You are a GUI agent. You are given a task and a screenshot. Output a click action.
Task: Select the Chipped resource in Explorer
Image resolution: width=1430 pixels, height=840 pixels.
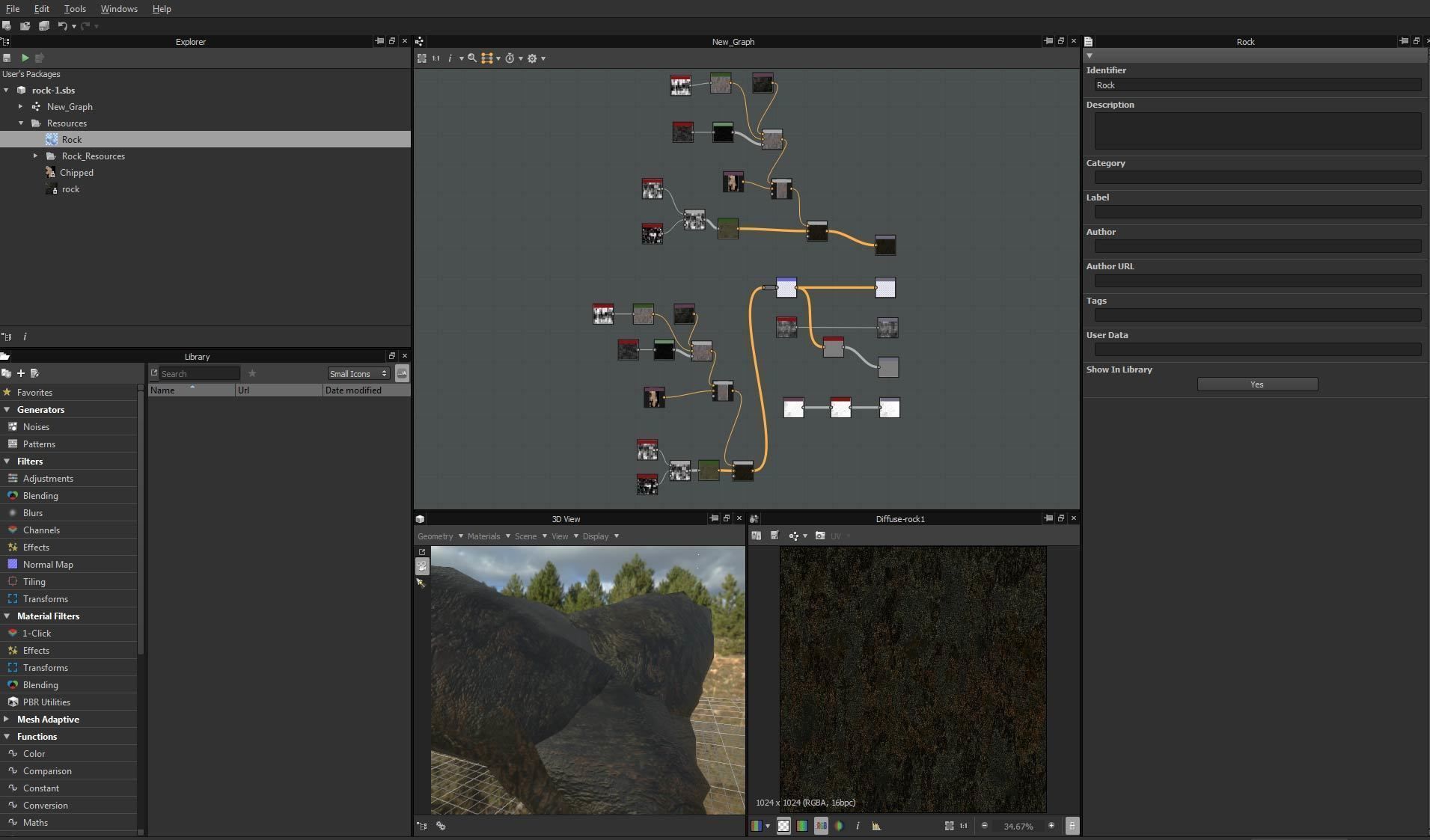click(x=76, y=173)
